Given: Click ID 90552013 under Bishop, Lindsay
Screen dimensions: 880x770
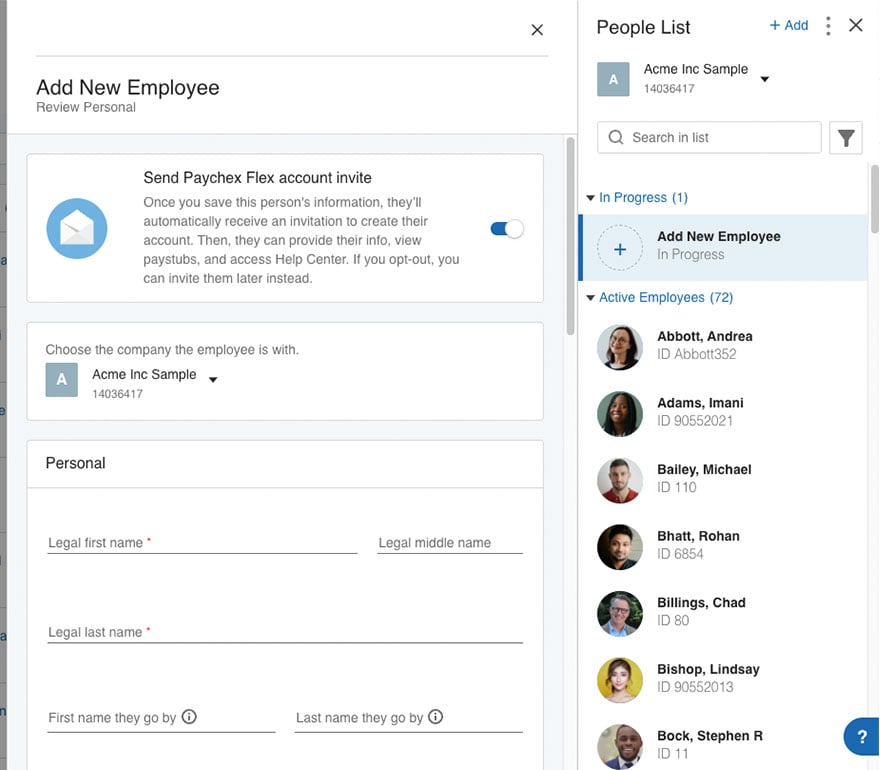Looking at the screenshot, I should pyautogui.click(x=695, y=687).
